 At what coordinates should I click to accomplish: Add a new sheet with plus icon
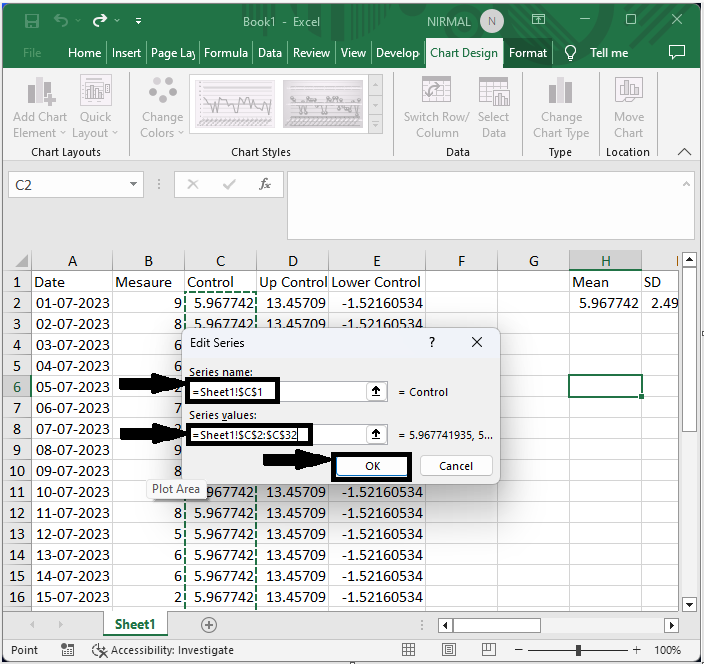(209, 624)
